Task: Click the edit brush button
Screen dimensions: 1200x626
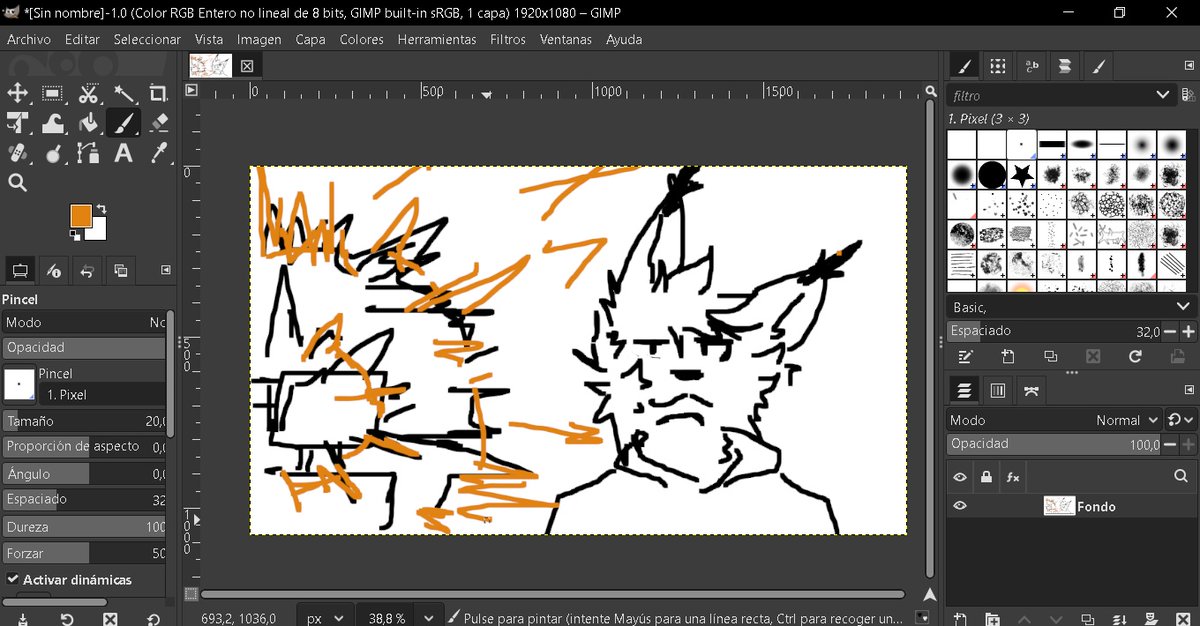Action: tap(965, 356)
